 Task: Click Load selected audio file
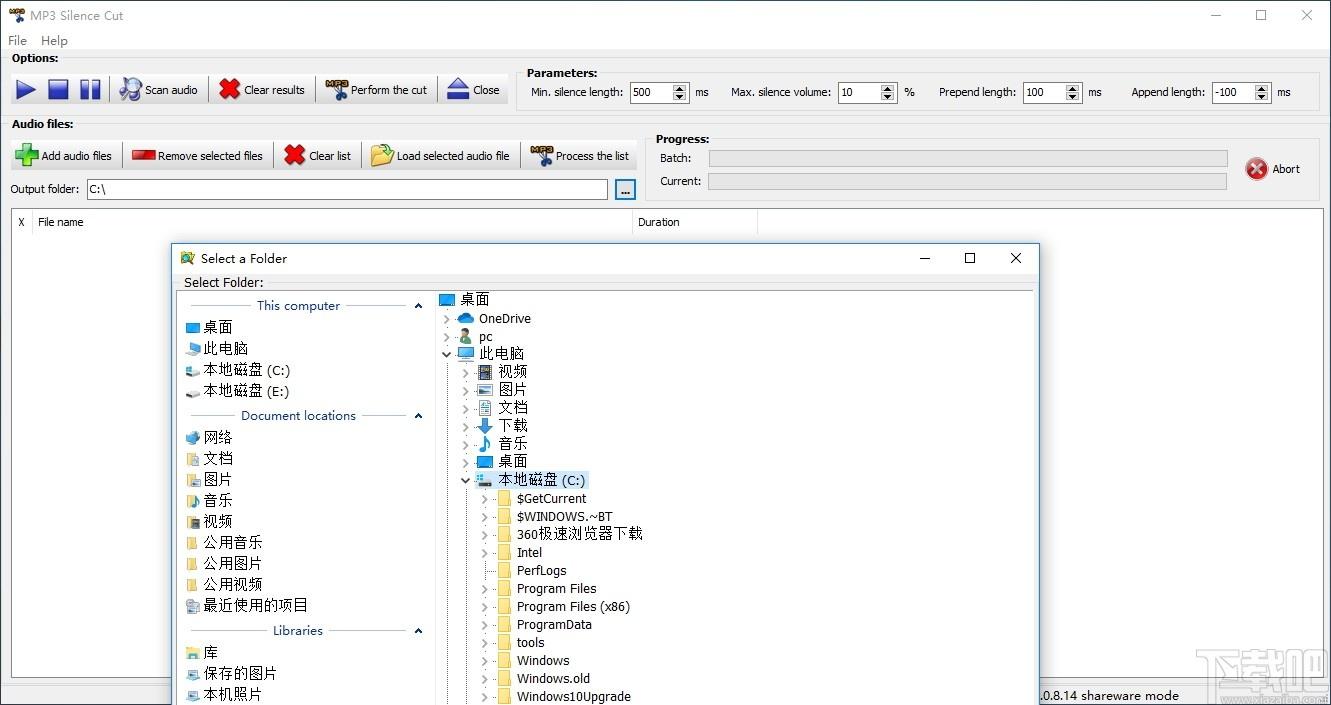440,156
